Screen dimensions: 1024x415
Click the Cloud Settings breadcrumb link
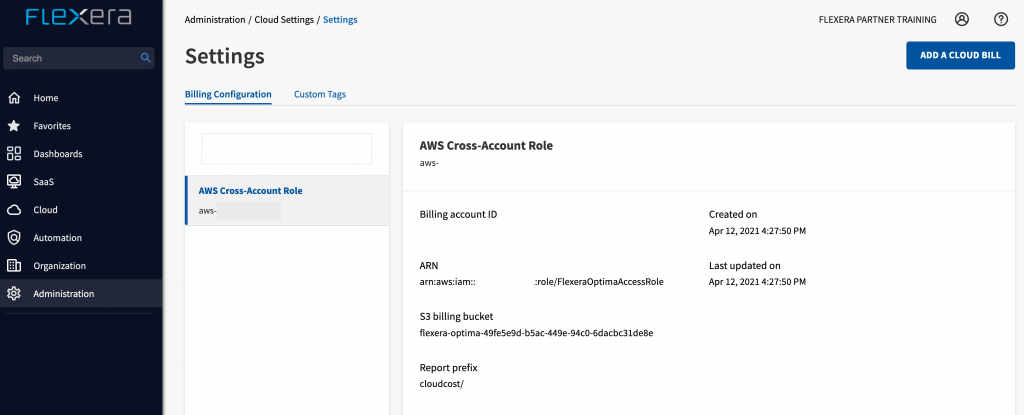284,20
